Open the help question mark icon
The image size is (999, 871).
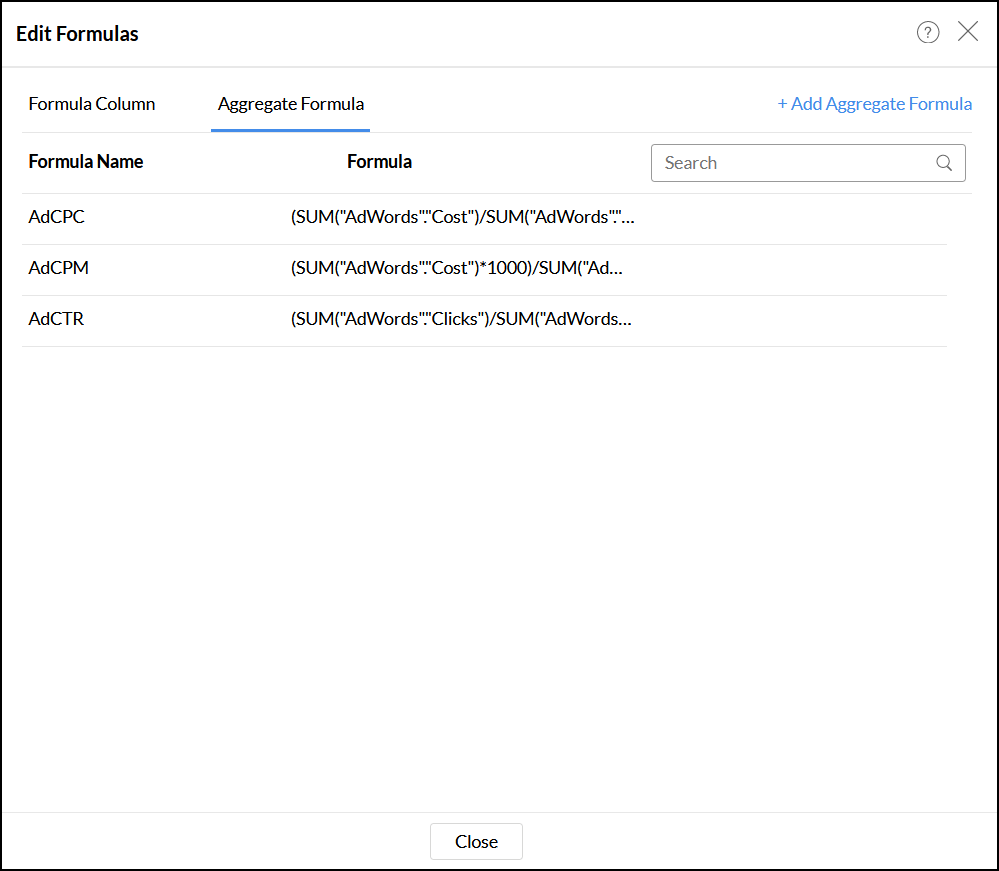tap(928, 33)
